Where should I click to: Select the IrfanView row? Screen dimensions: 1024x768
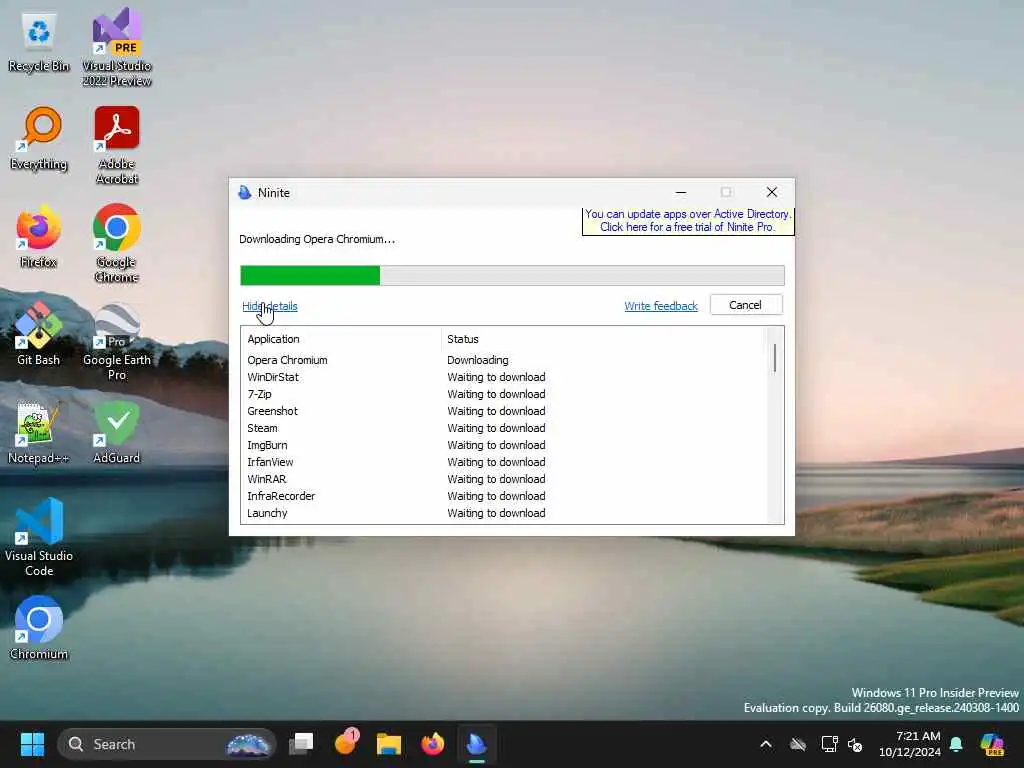tap(503, 462)
